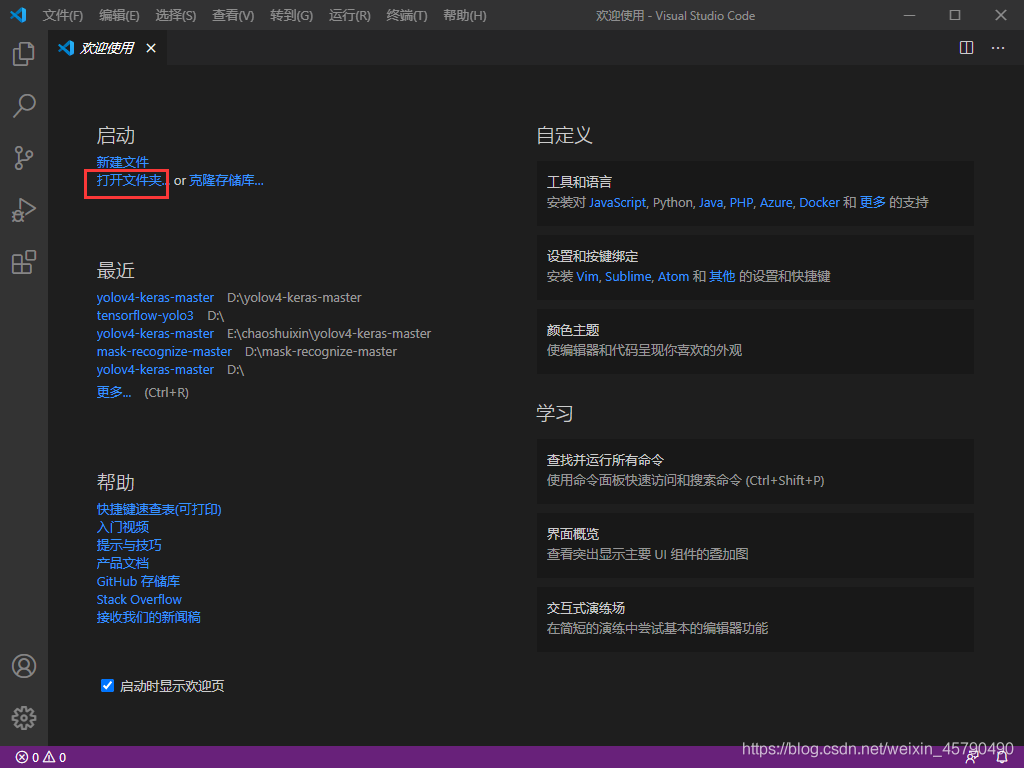Screen dimensions: 1024x768
Task: Open the Manage gear icon
Action: tap(24, 718)
